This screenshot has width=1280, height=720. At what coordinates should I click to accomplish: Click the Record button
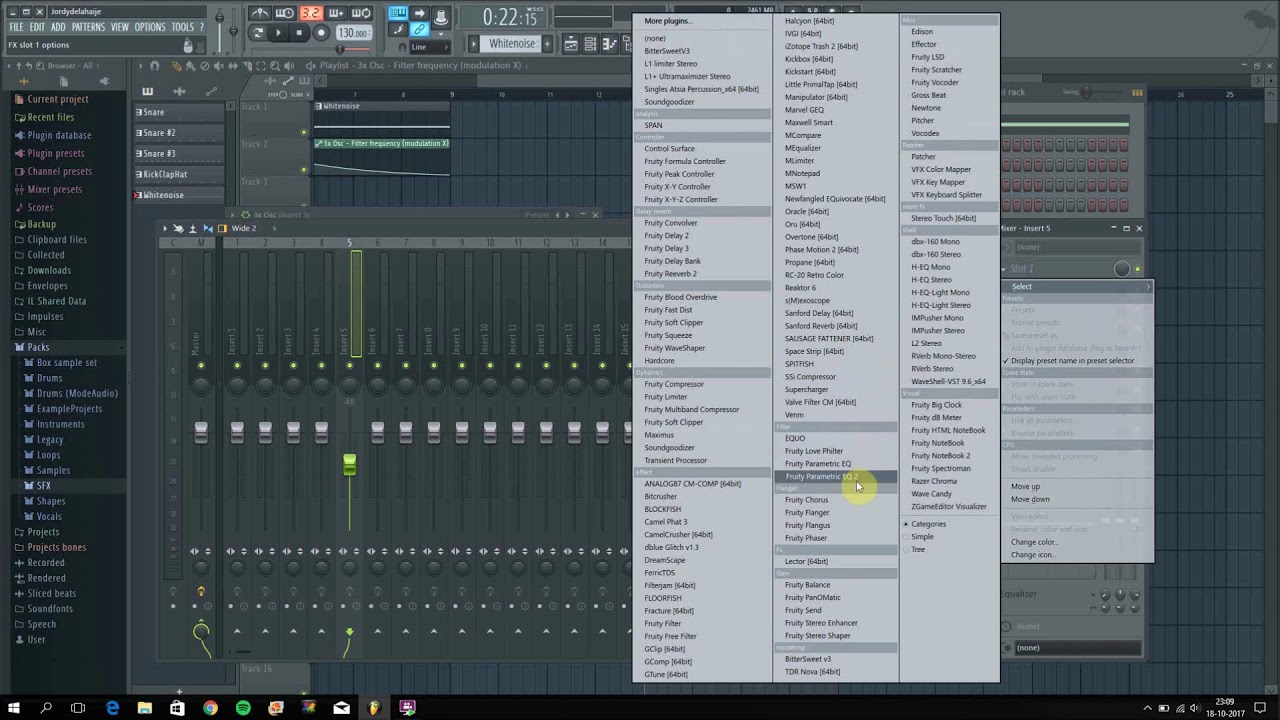click(321, 33)
